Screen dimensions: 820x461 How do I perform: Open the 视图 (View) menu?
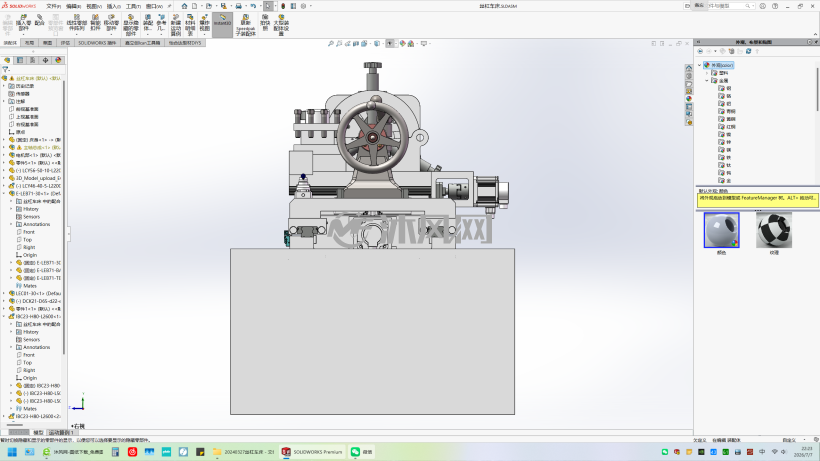[x=94, y=6]
